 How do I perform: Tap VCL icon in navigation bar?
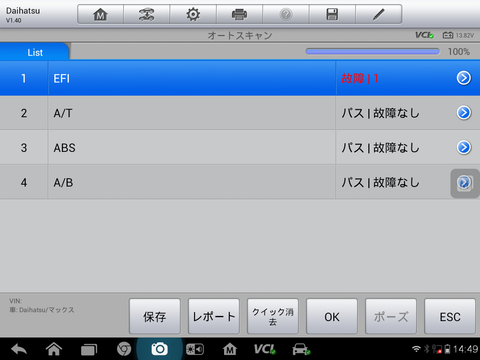pyautogui.click(x=265, y=349)
